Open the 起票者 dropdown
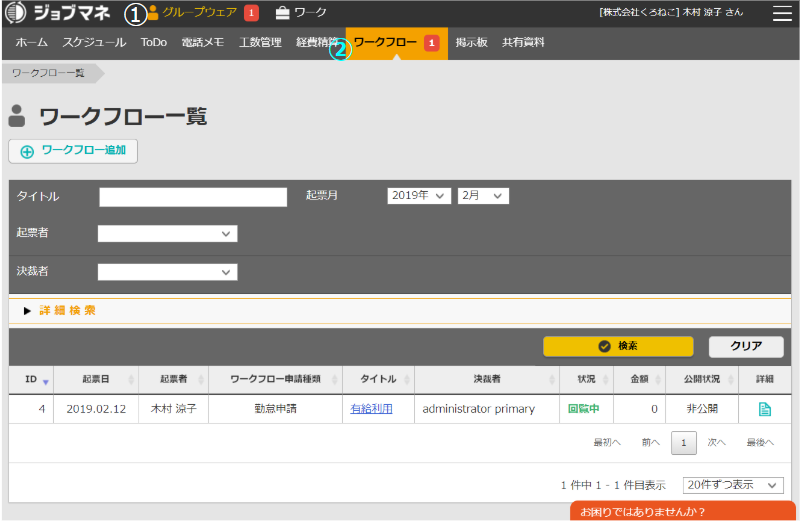801x522 pixels. (168, 234)
